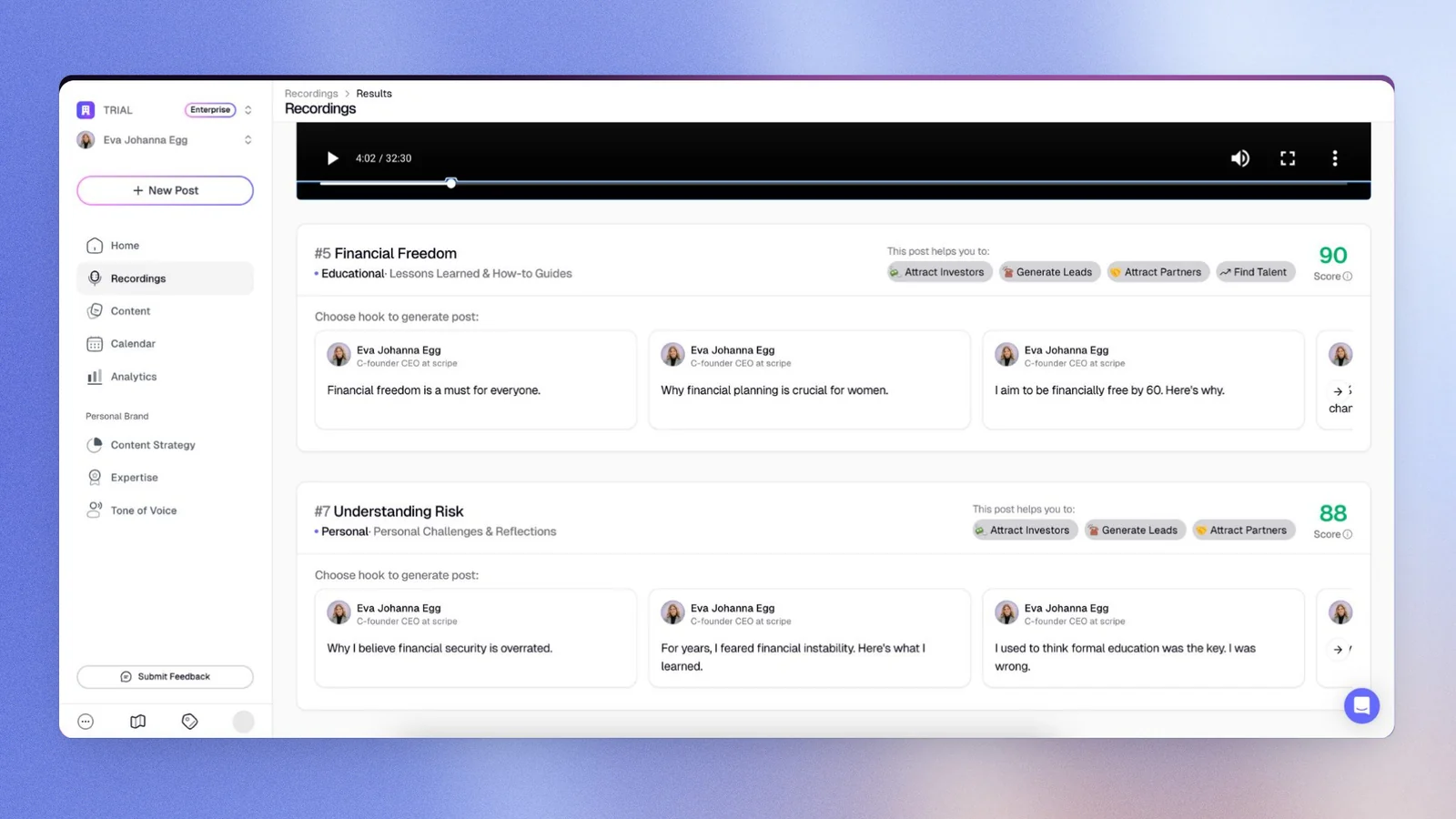Choose hook "Why financial planning is crucial for women."
Screen dimensions: 1456x819
pyautogui.click(x=809, y=379)
